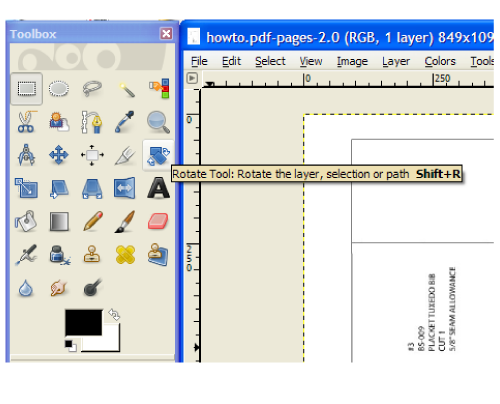Activate the Paths tool
The height and width of the screenshot is (404, 500).
pos(92,122)
